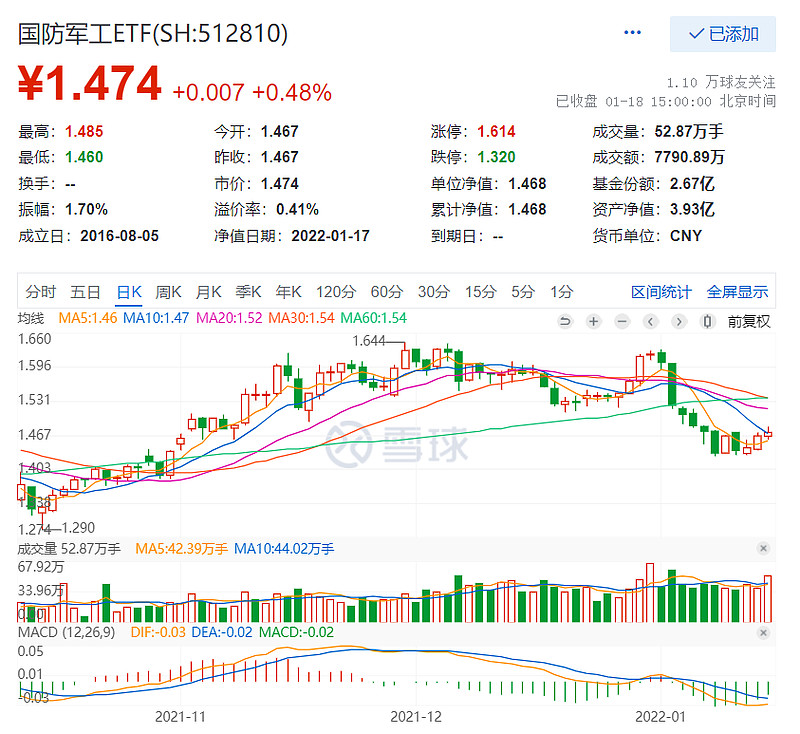Image resolution: width=800 pixels, height=734 pixels.
Task: Click the left arrow to pan chart earlier
Action: click(649, 322)
